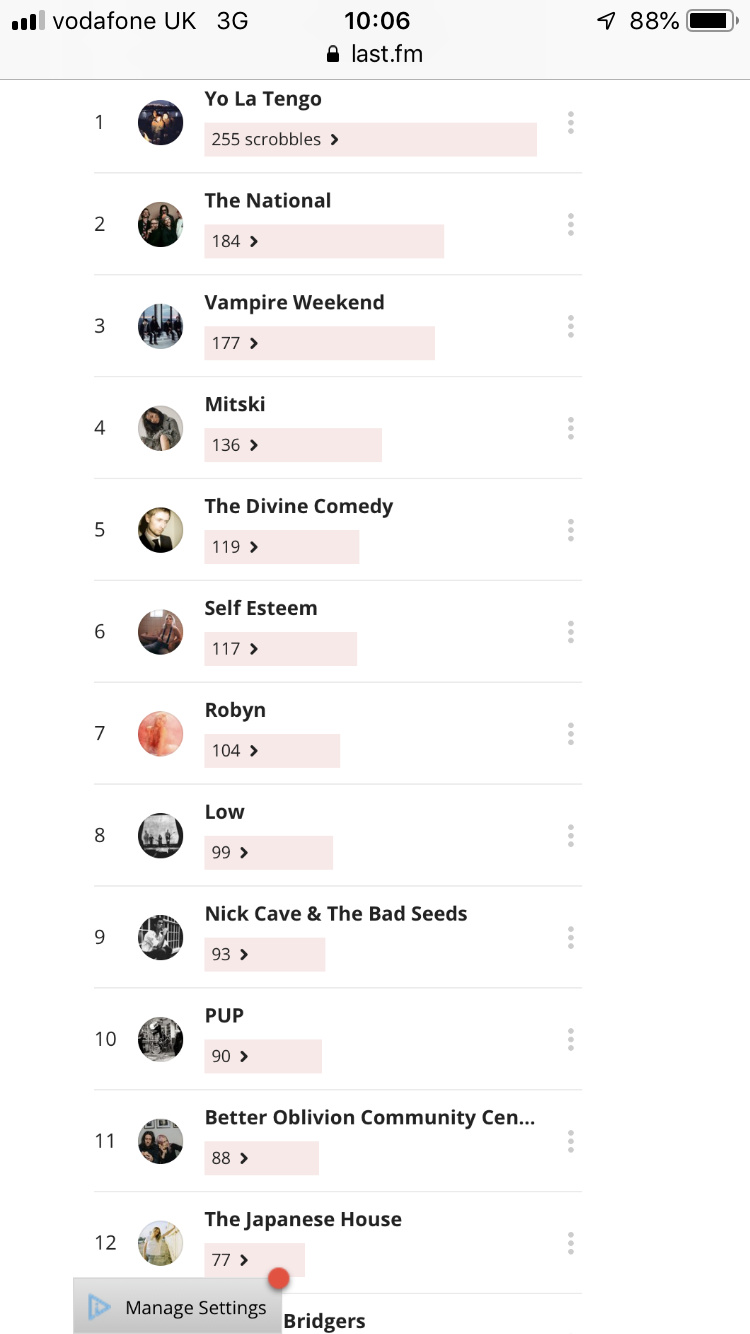Image resolution: width=750 pixels, height=1334 pixels.
Task: Open Nick Cave & The Bad Seeds link
Action: pos(336,914)
